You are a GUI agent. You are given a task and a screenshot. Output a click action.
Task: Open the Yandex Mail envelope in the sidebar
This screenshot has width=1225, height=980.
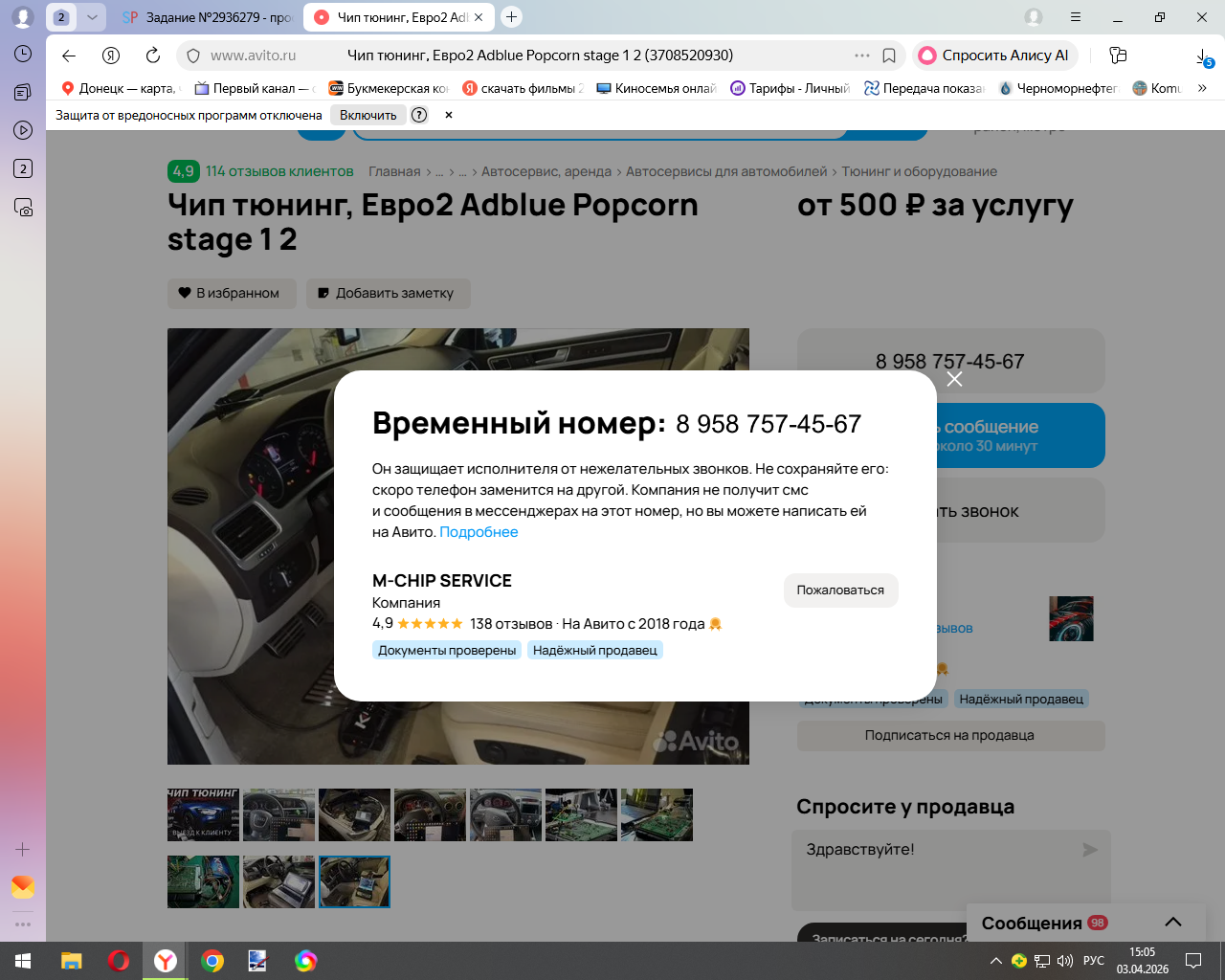[23, 887]
